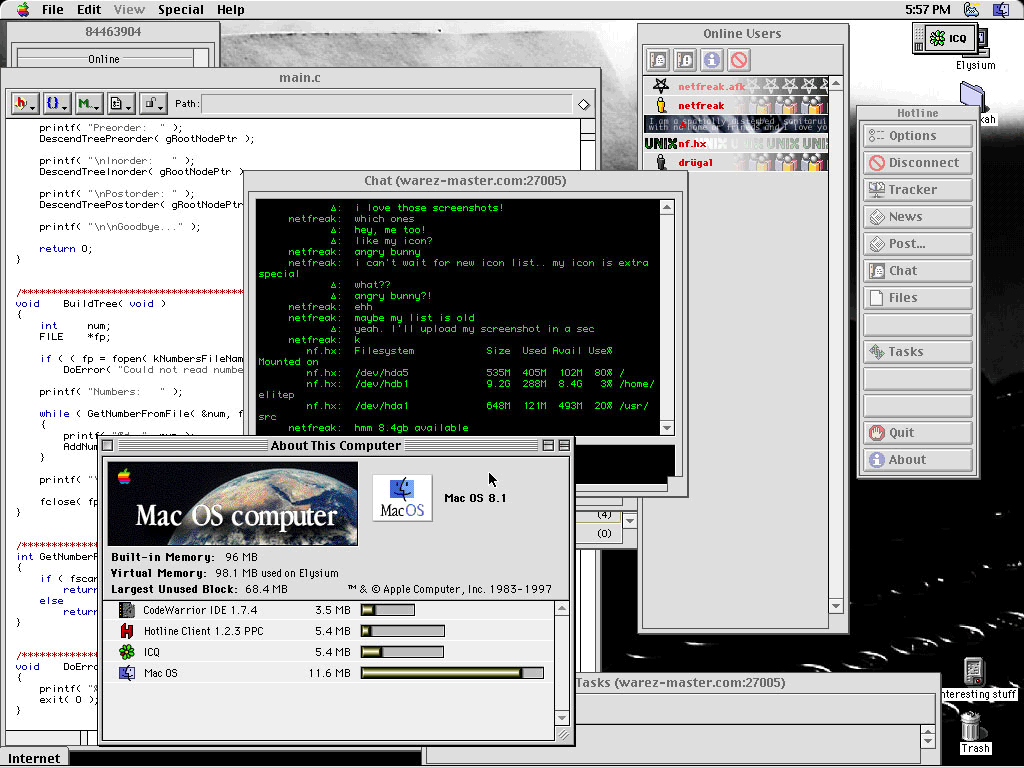Click the red kick user icon

click(x=739, y=60)
